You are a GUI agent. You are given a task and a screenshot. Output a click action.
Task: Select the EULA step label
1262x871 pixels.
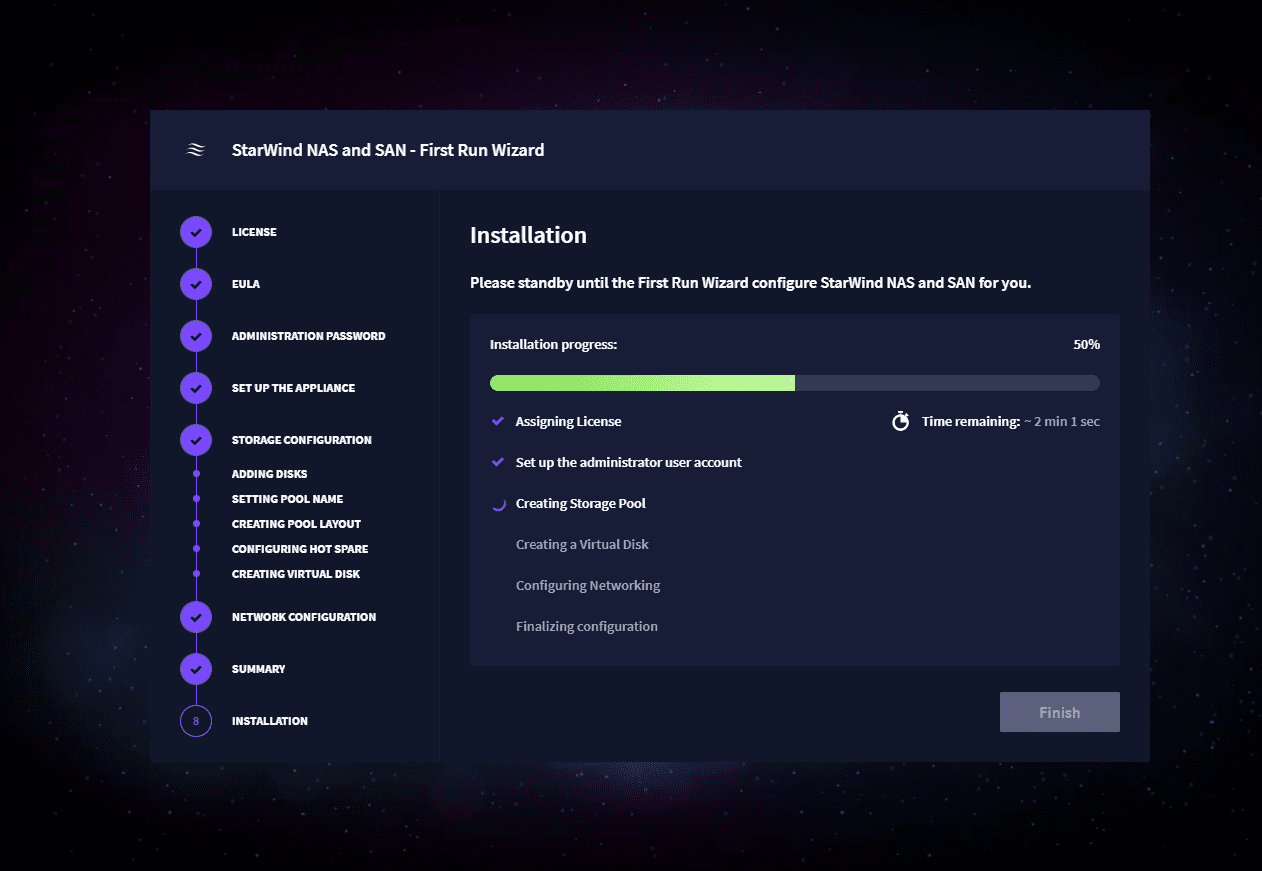[246, 284]
